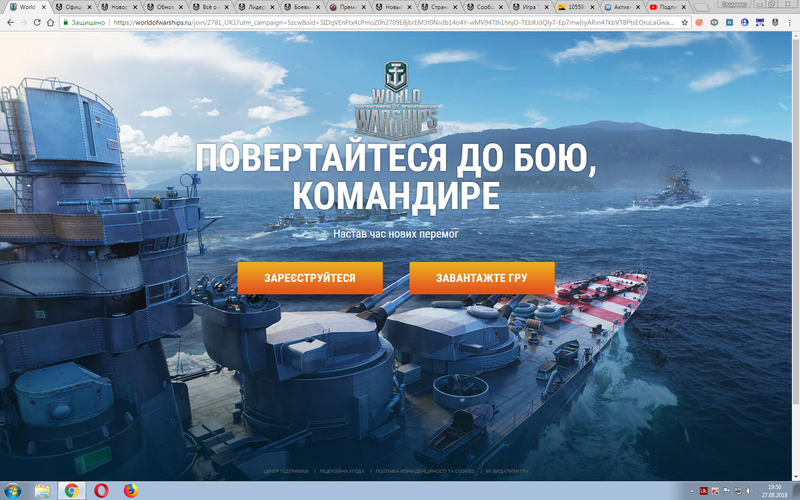Bookmark the page with the star icon
800x500 pixels.
tap(685, 22)
